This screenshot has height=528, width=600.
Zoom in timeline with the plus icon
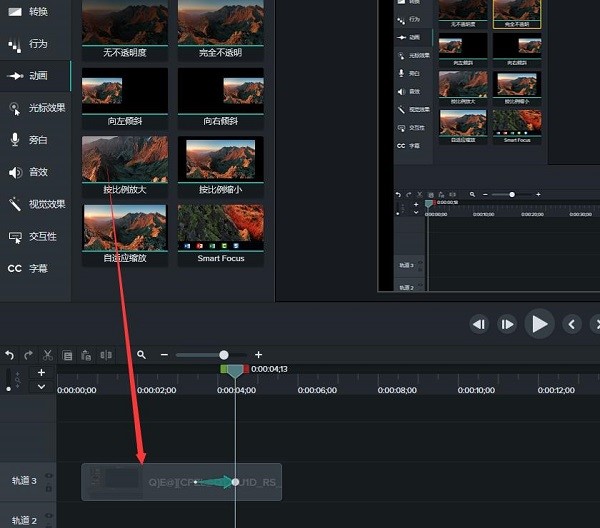coord(258,355)
